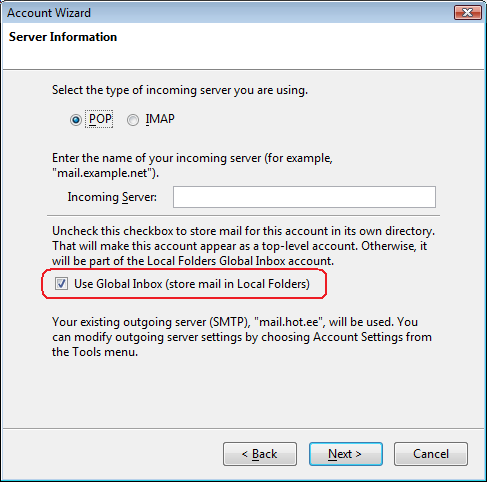Click the "mail.example.net" example text

(102, 173)
